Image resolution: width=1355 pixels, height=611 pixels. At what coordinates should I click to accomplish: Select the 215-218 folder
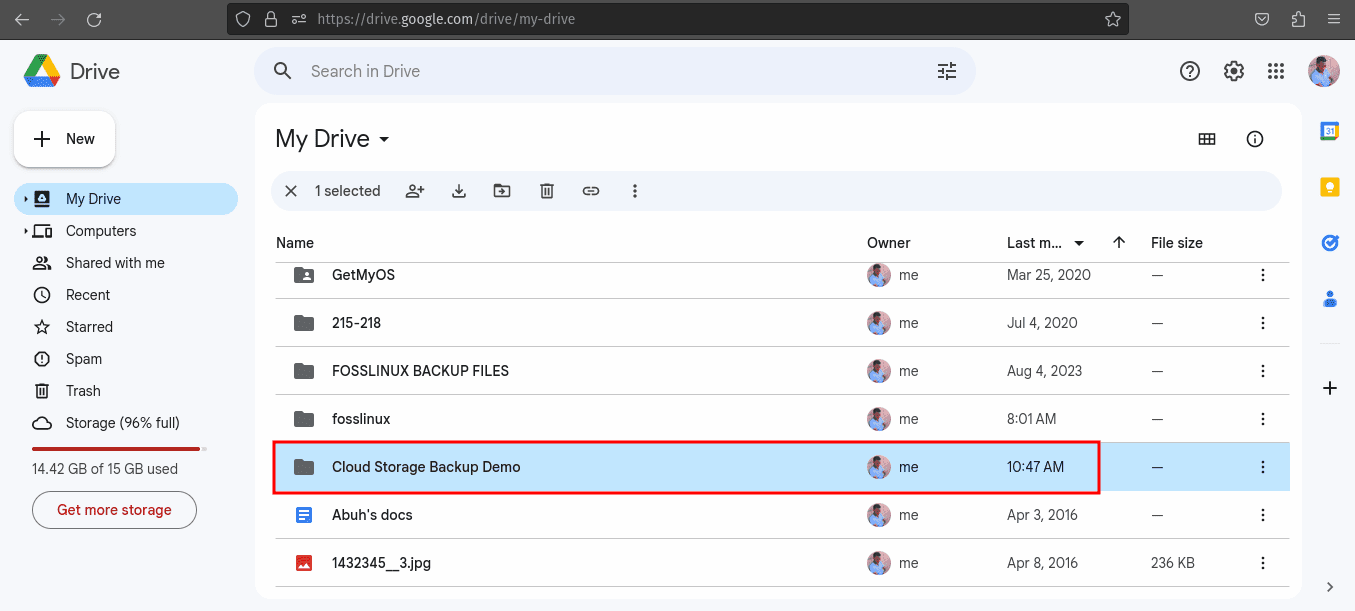point(782,323)
